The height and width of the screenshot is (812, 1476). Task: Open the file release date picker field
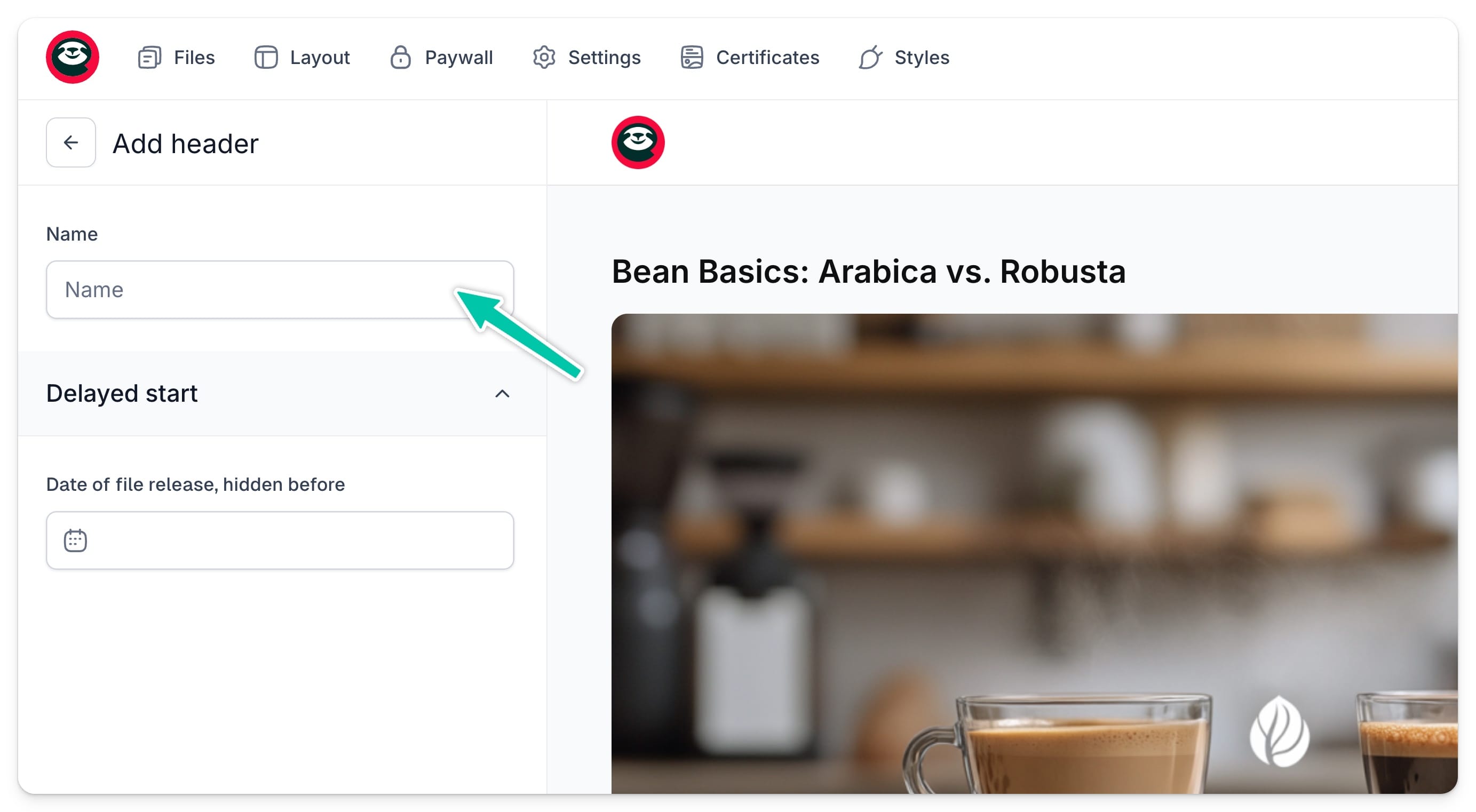pyautogui.click(x=280, y=540)
